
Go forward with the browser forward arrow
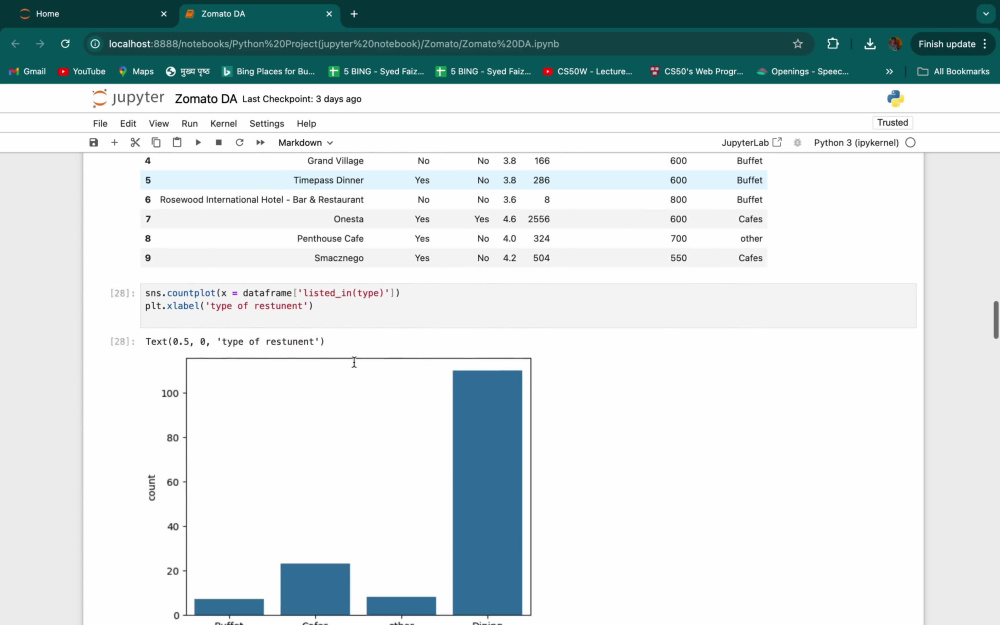click(x=40, y=43)
